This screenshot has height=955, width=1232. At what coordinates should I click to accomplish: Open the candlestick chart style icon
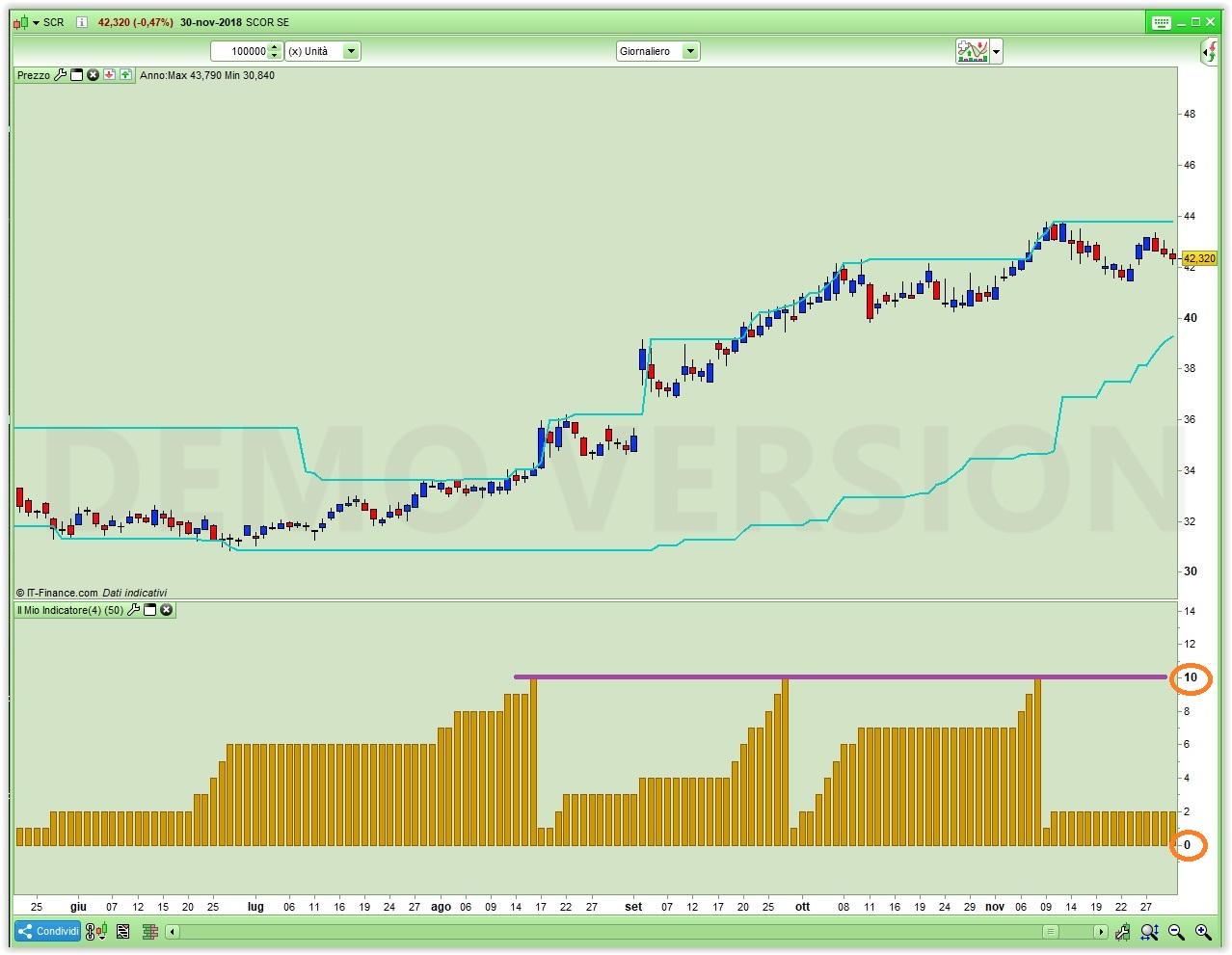(x=20, y=22)
